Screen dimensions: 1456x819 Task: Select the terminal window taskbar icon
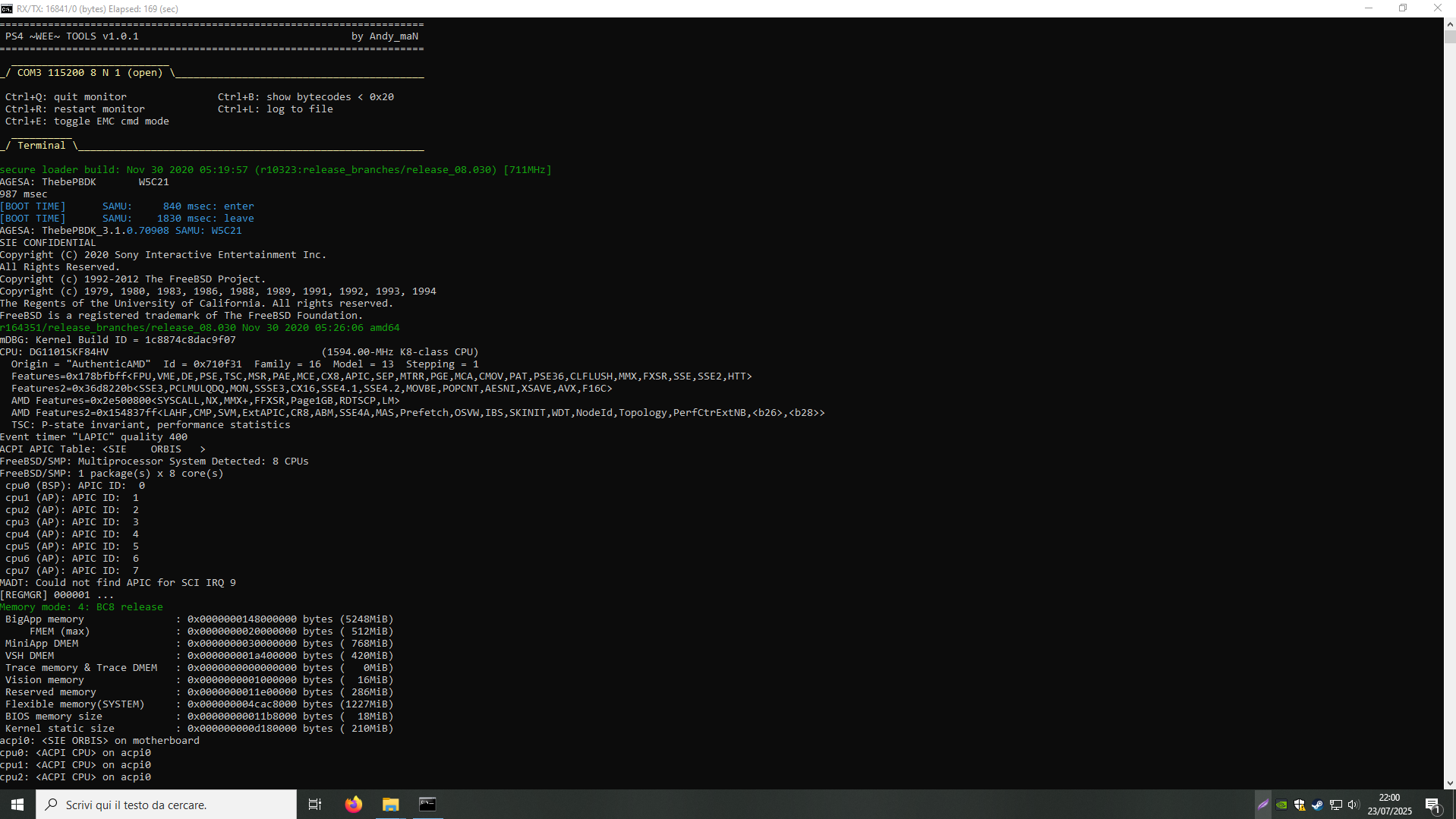coord(427,805)
